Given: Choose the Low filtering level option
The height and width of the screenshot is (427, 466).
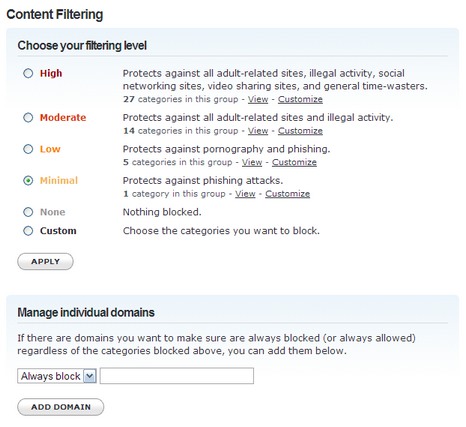Looking at the screenshot, I should coord(28,149).
